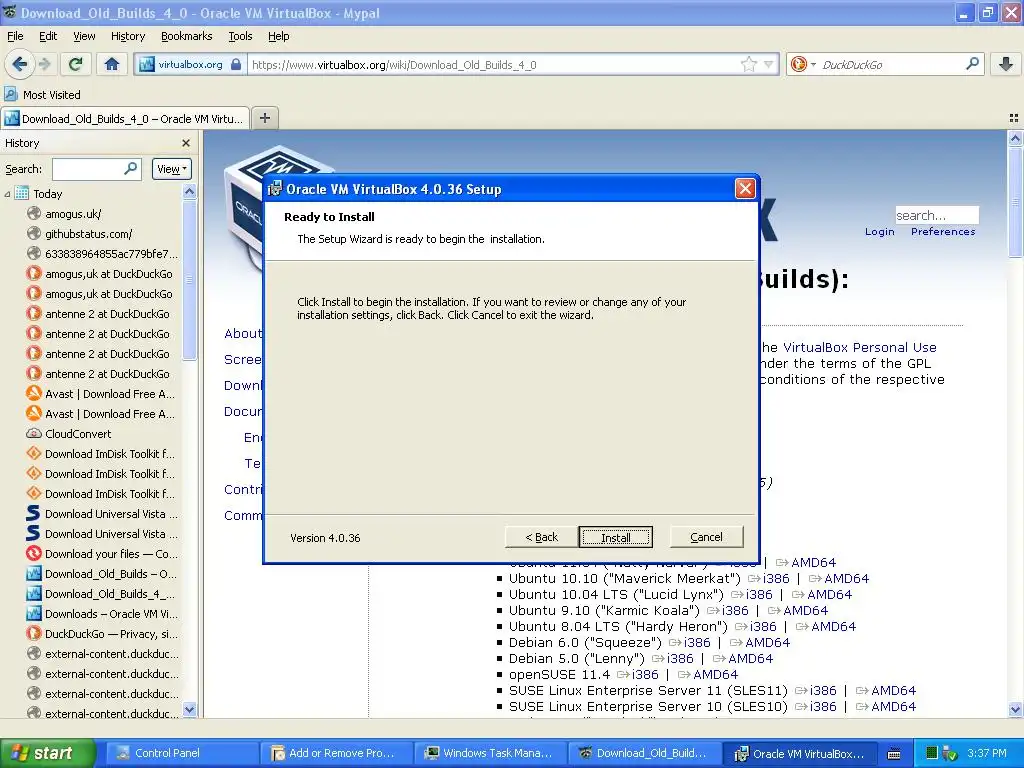Bookmark this page with the star icon

point(748,64)
